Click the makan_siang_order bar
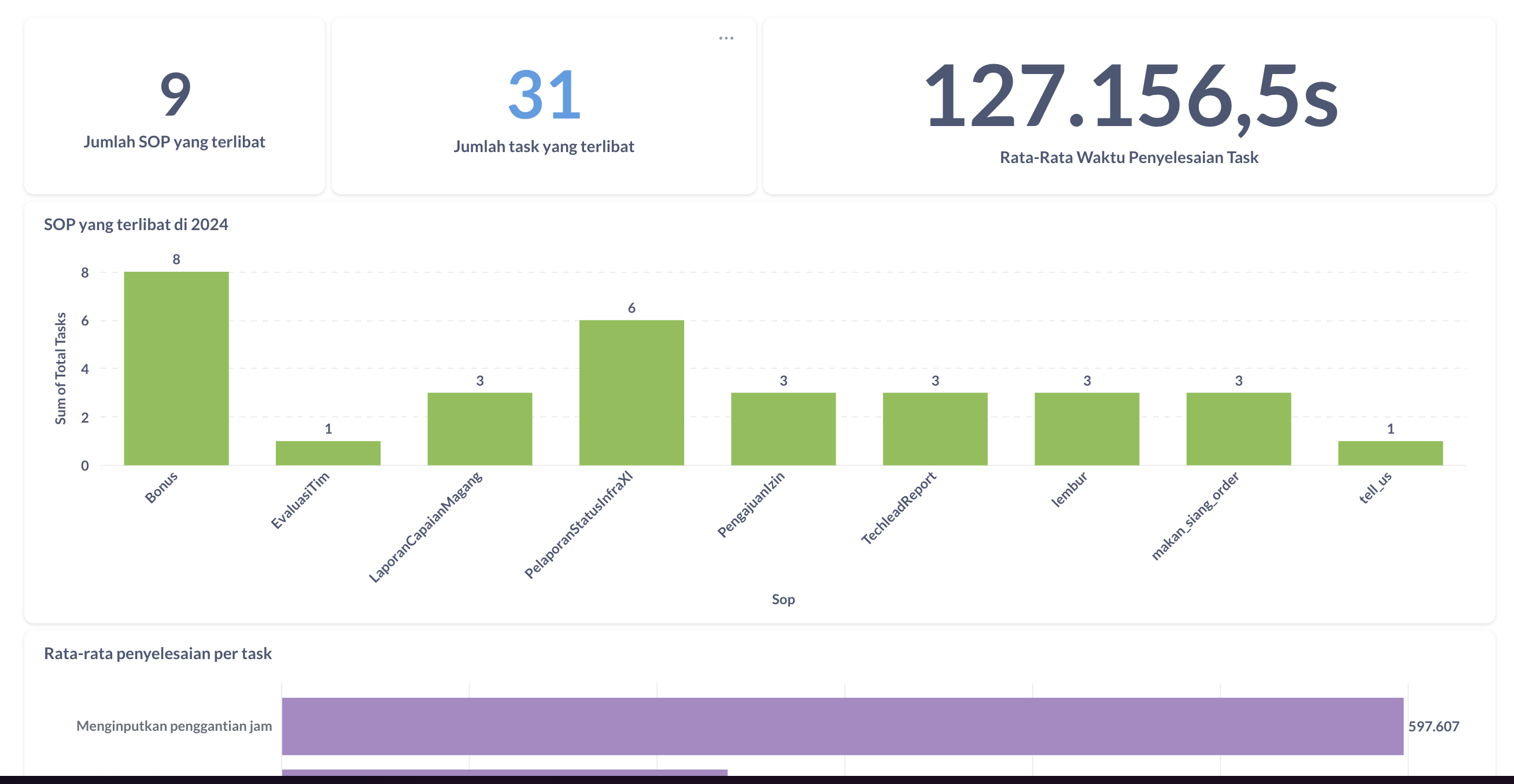The image size is (1514, 784). click(x=1238, y=429)
